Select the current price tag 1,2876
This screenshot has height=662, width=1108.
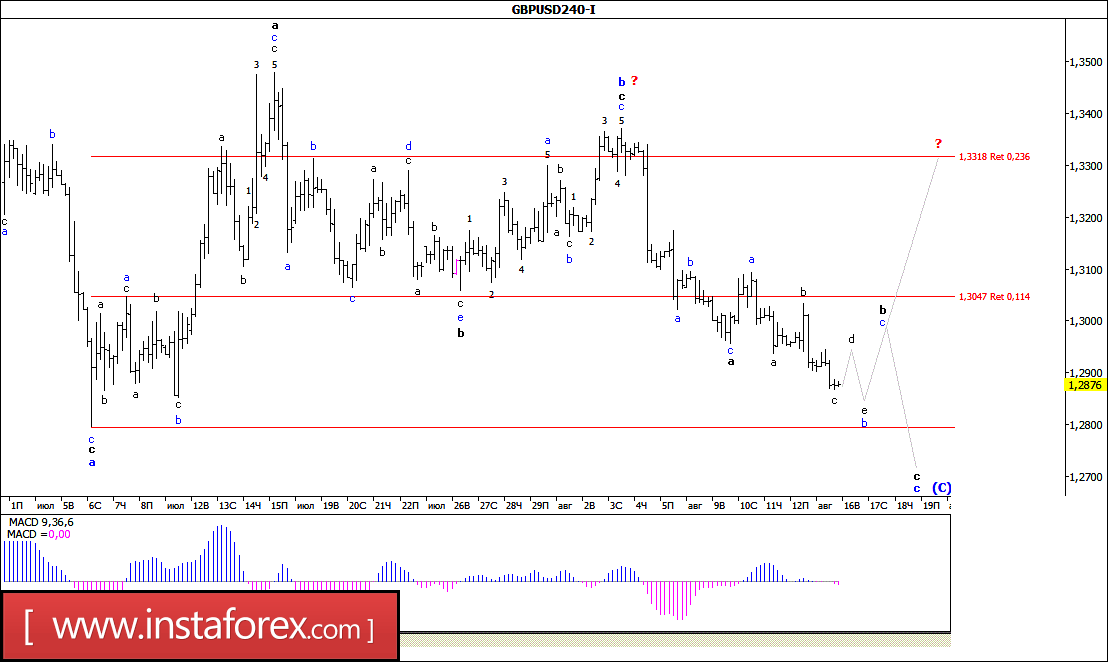coord(1085,385)
